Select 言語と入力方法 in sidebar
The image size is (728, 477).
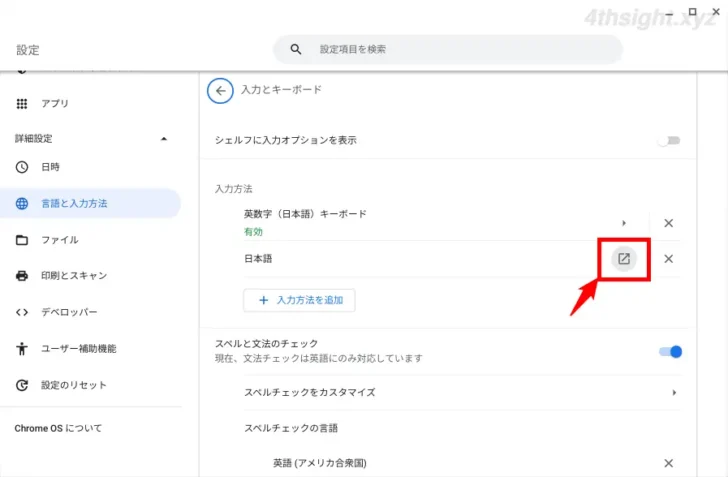[91, 203]
